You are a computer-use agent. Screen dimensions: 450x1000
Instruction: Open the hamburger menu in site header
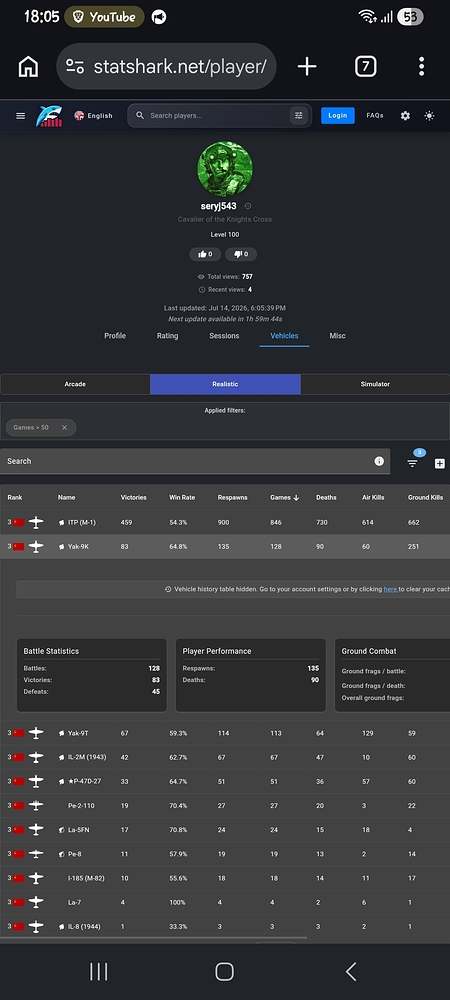pos(20,115)
